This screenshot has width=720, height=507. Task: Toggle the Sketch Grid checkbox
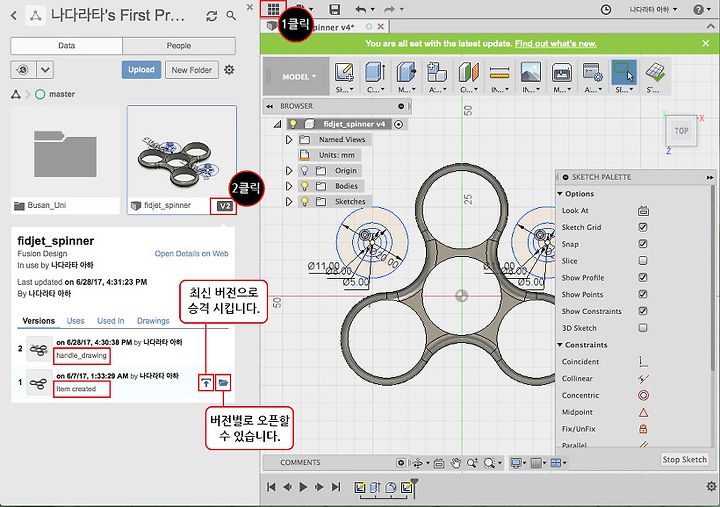pos(643,227)
